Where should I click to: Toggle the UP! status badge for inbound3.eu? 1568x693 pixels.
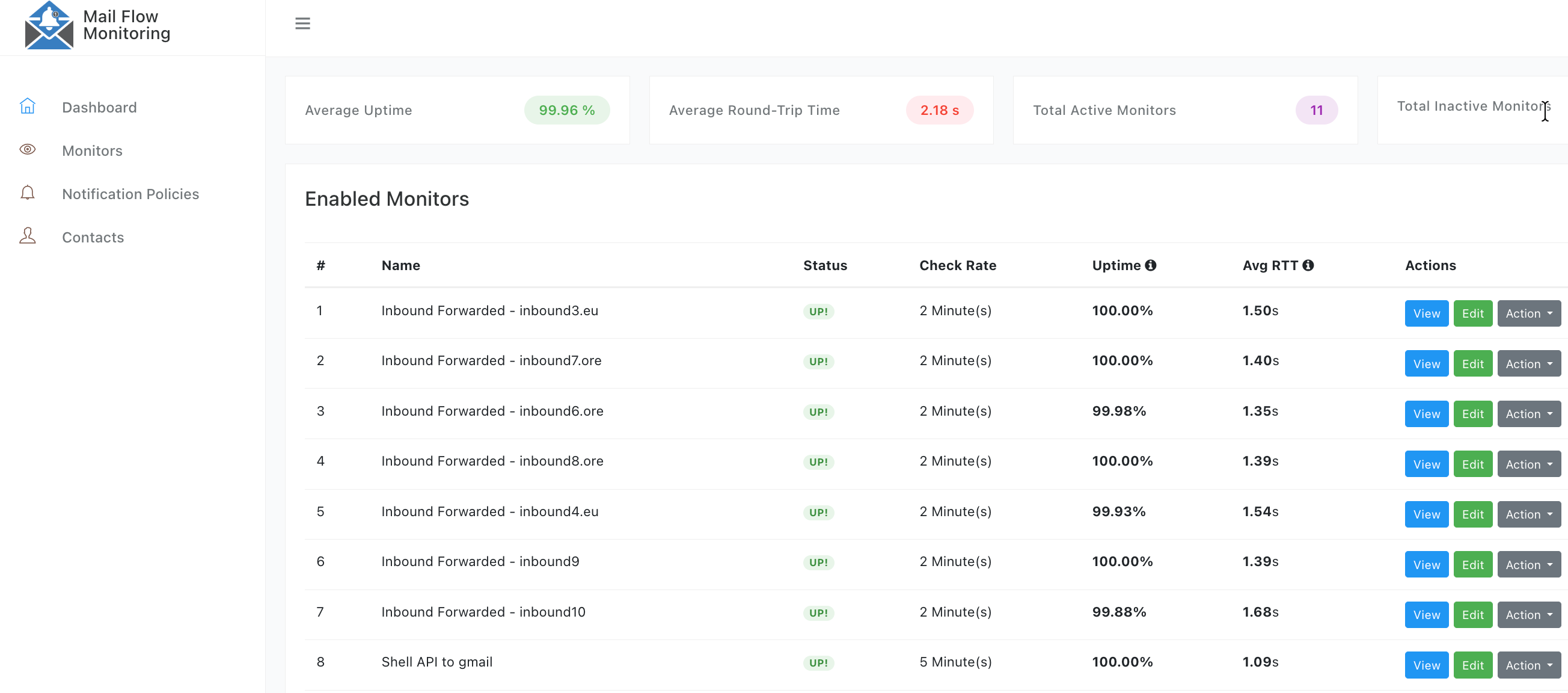coord(818,311)
